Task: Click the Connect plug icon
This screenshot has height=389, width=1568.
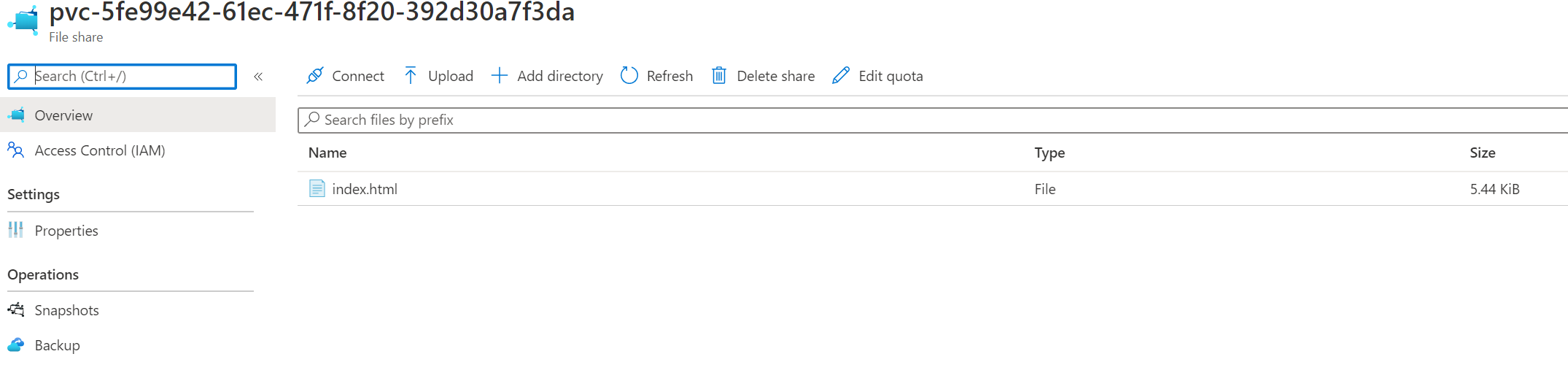Action: click(x=315, y=75)
